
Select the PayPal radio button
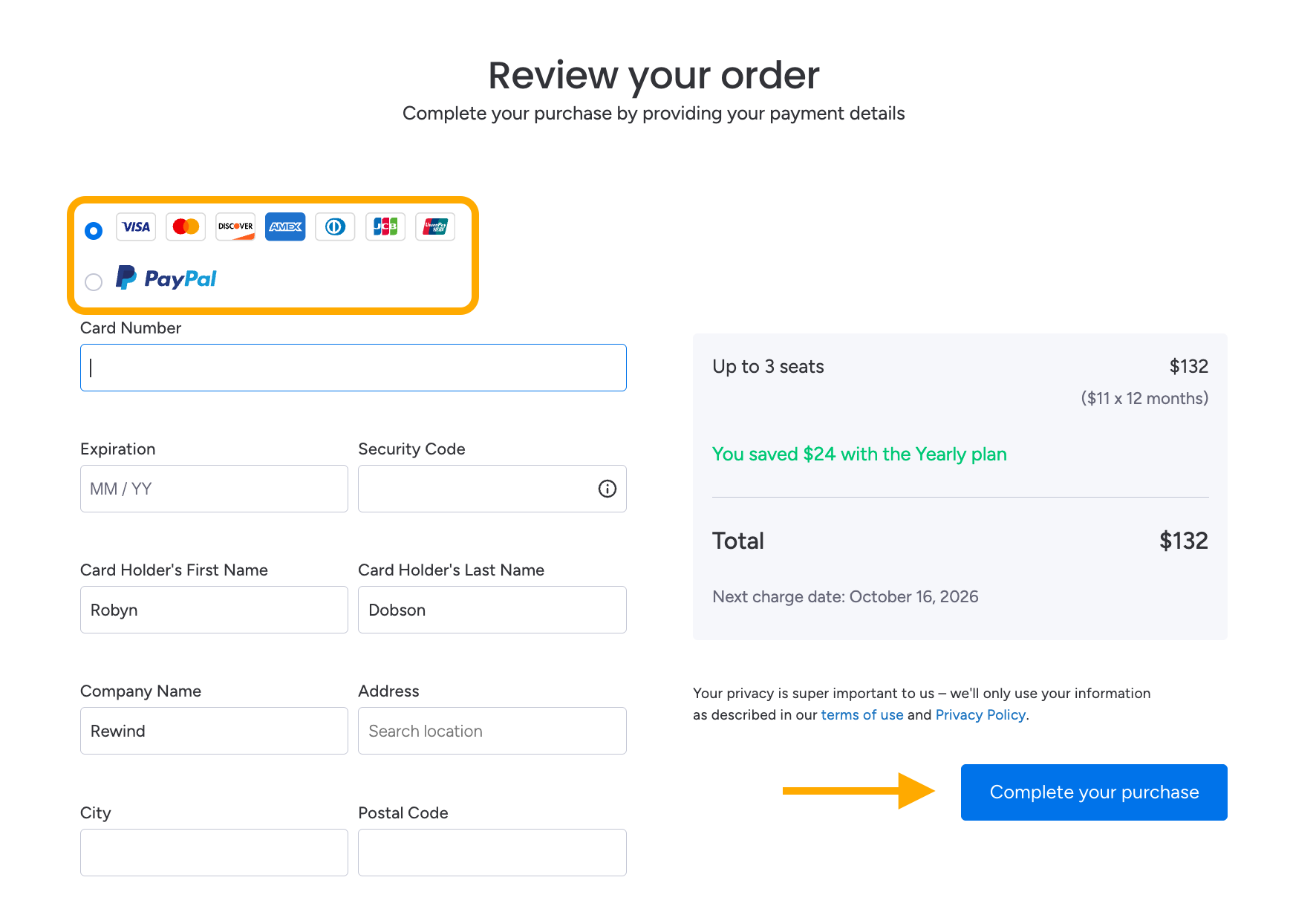coord(94,282)
